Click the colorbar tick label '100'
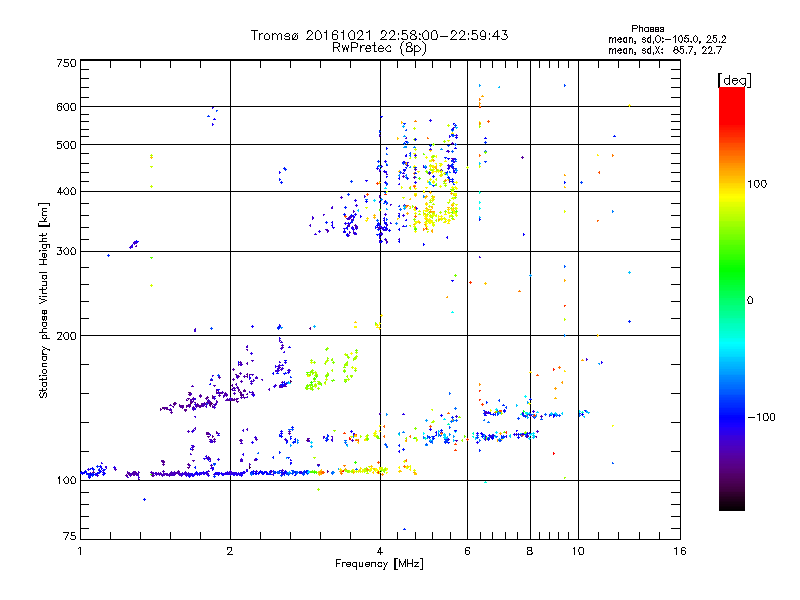 click(x=757, y=184)
